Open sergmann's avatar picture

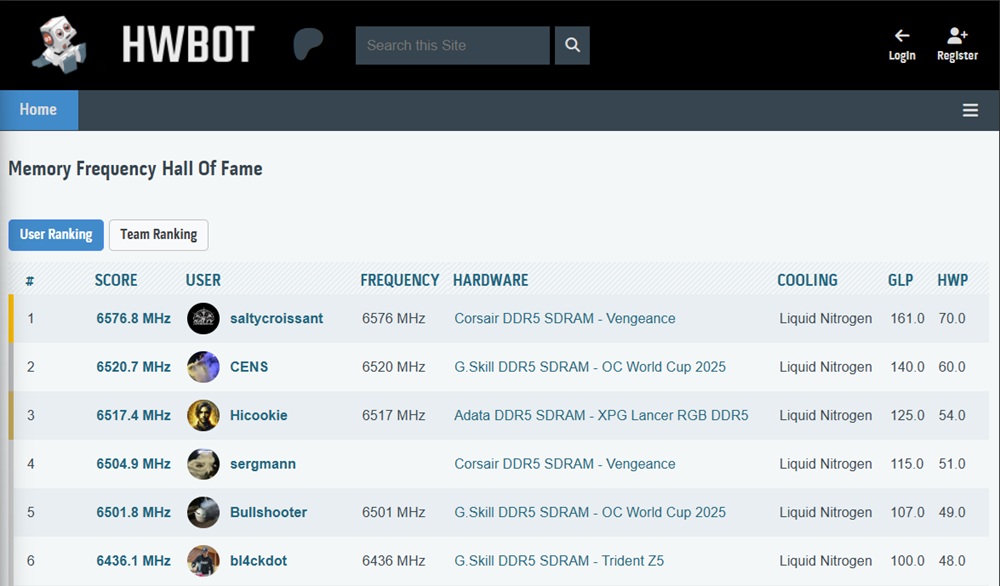[x=203, y=464]
